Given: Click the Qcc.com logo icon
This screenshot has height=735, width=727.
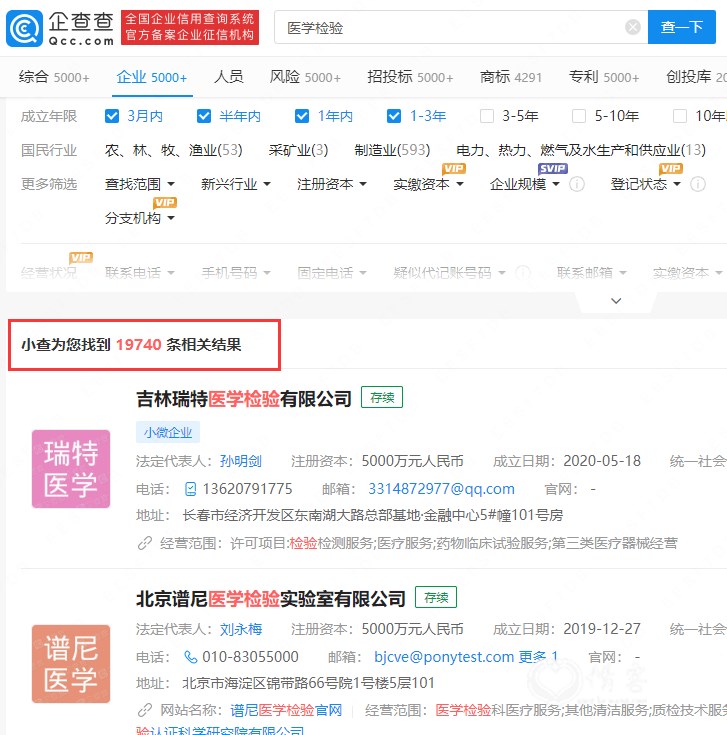Looking at the screenshot, I should [24, 28].
